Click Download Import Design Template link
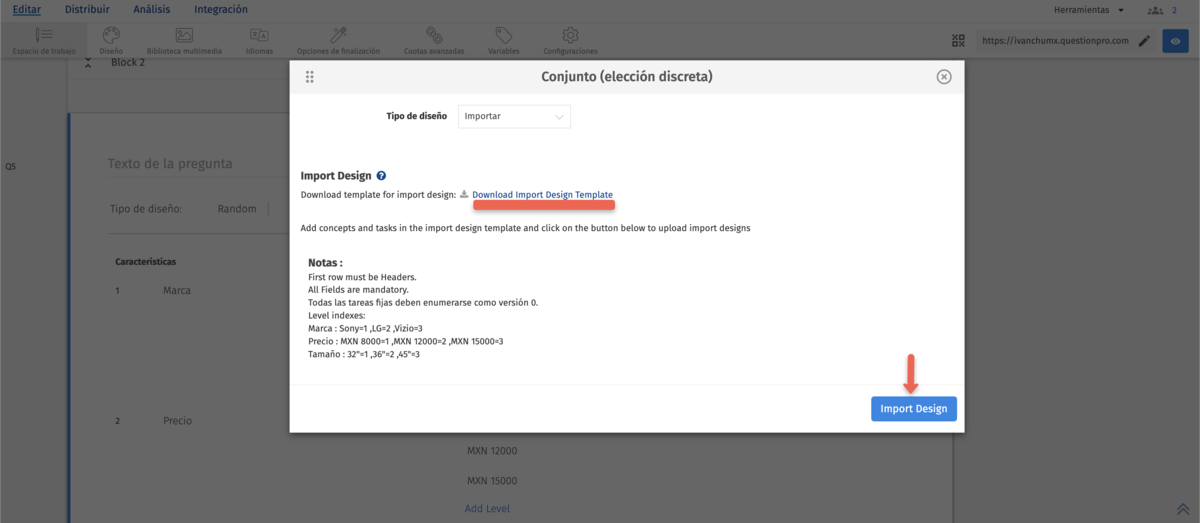The image size is (1200, 523). [x=542, y=194]
